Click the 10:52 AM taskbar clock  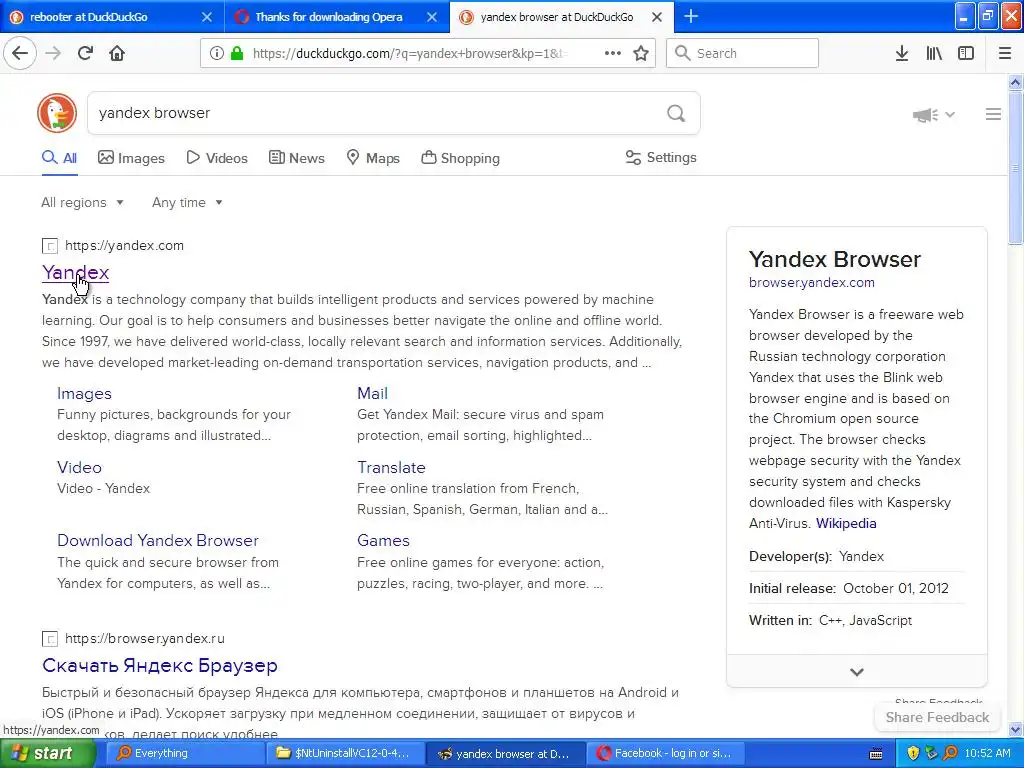[x=987, y=753]
